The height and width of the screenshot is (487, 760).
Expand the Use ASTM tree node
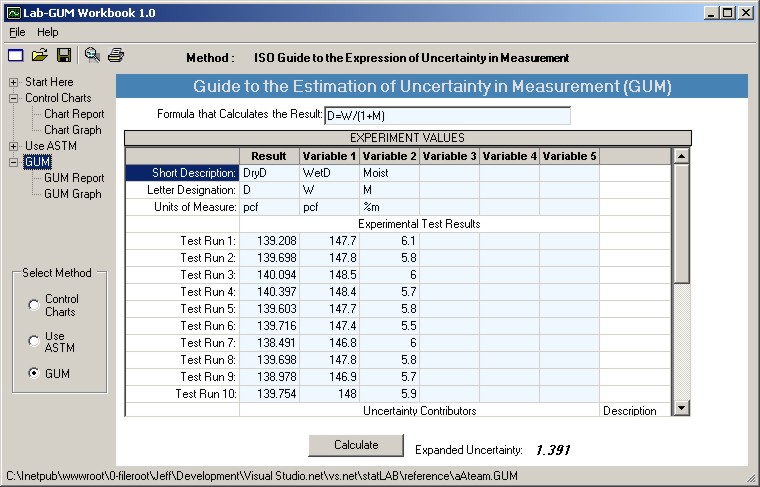pos(14,146)
